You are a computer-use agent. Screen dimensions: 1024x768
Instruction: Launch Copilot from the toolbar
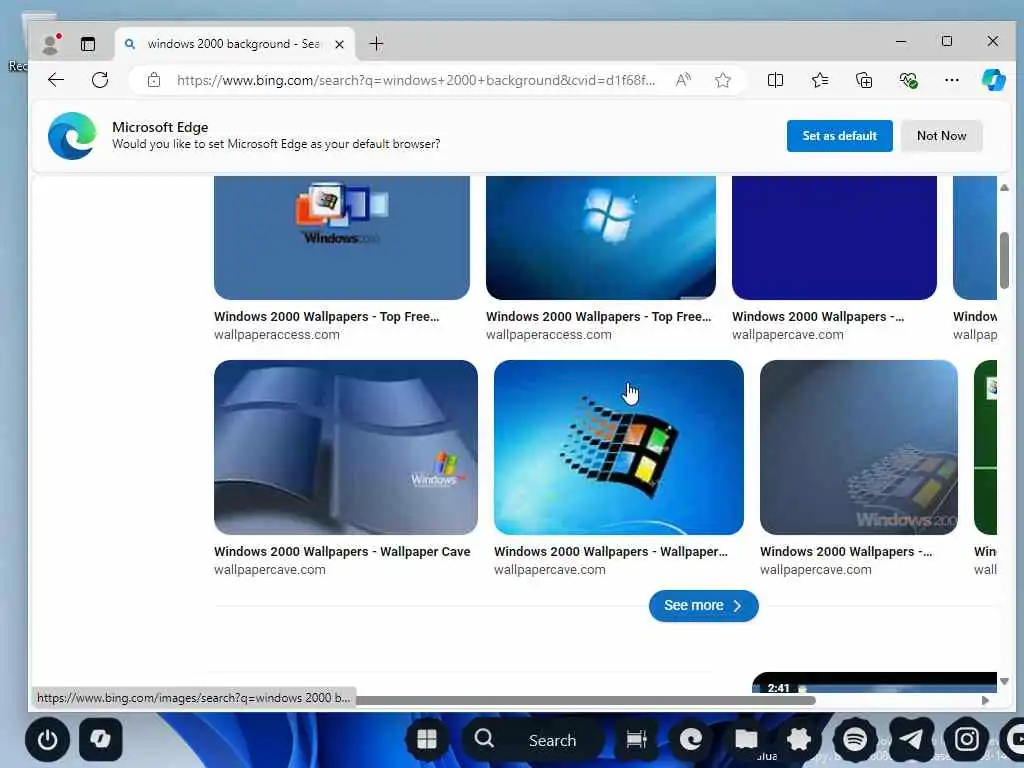(993, 80)
